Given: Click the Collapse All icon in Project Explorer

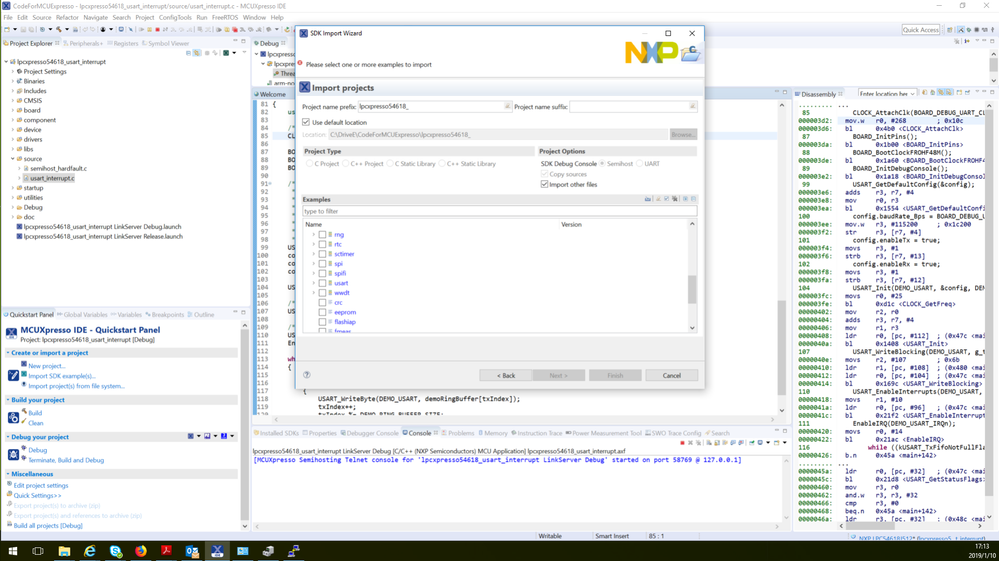Looking at the screenshot, I should (189, 53).
